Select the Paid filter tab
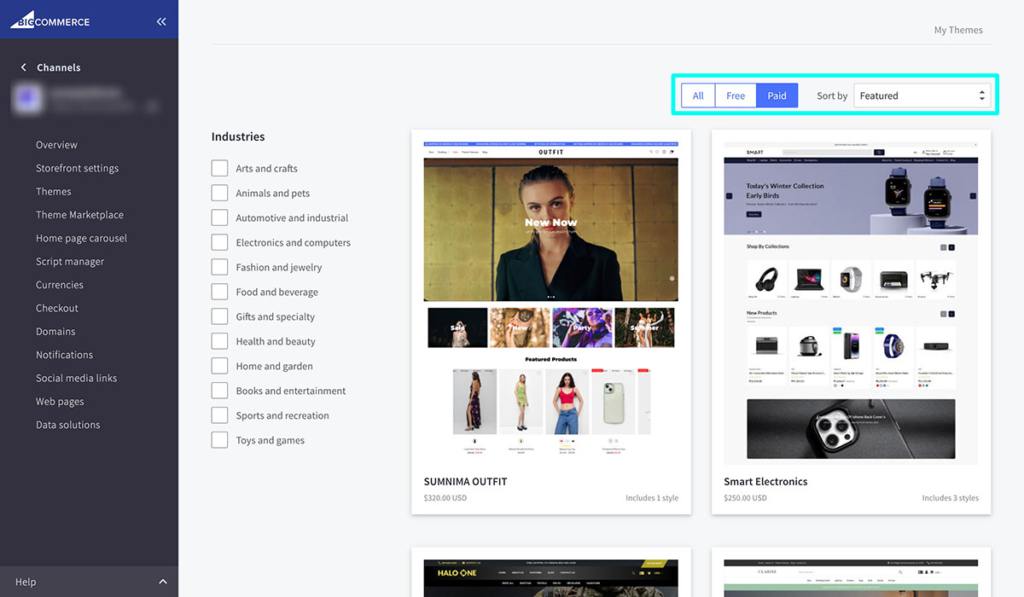This screenshot has width=1024, height=597. (x=777, y=95)
